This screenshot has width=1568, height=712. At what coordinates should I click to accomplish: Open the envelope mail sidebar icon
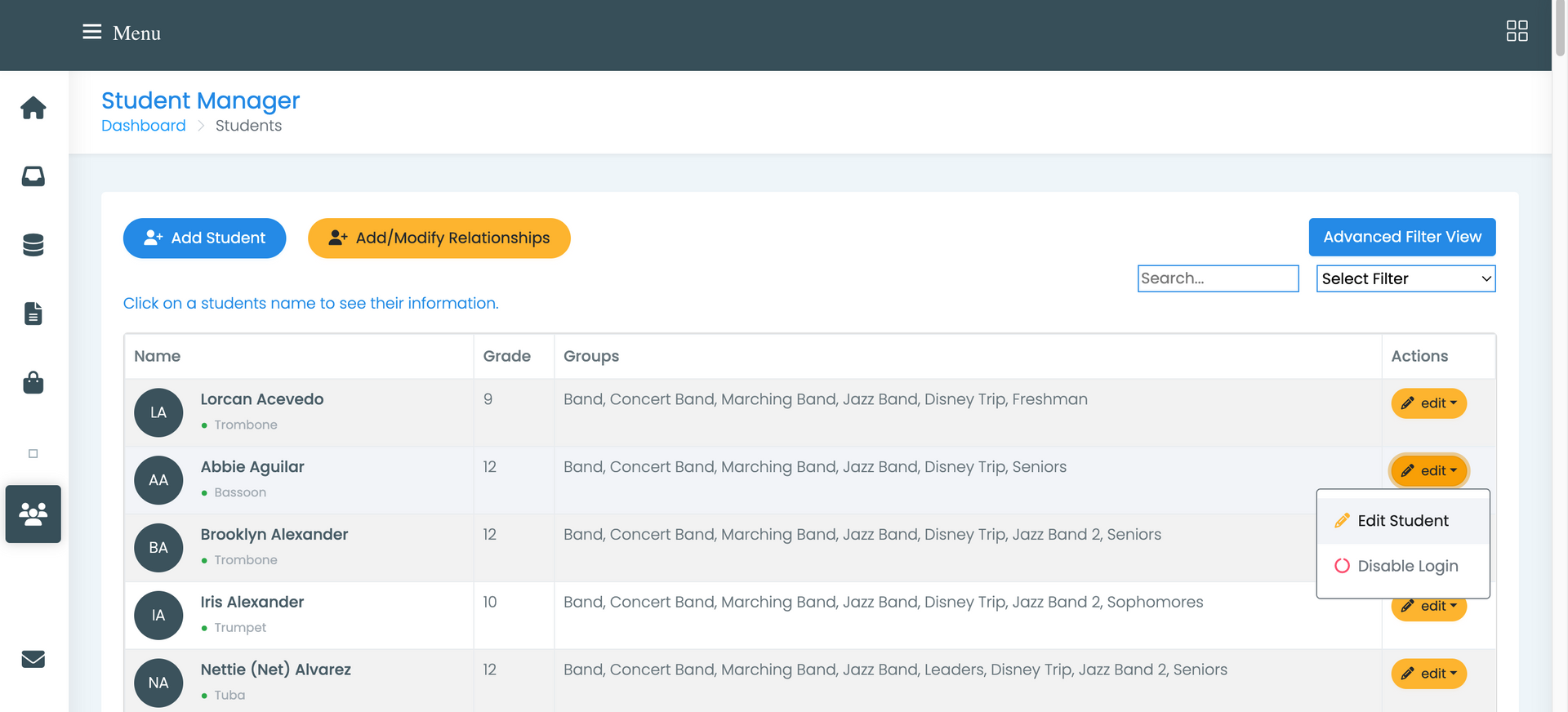33,659
